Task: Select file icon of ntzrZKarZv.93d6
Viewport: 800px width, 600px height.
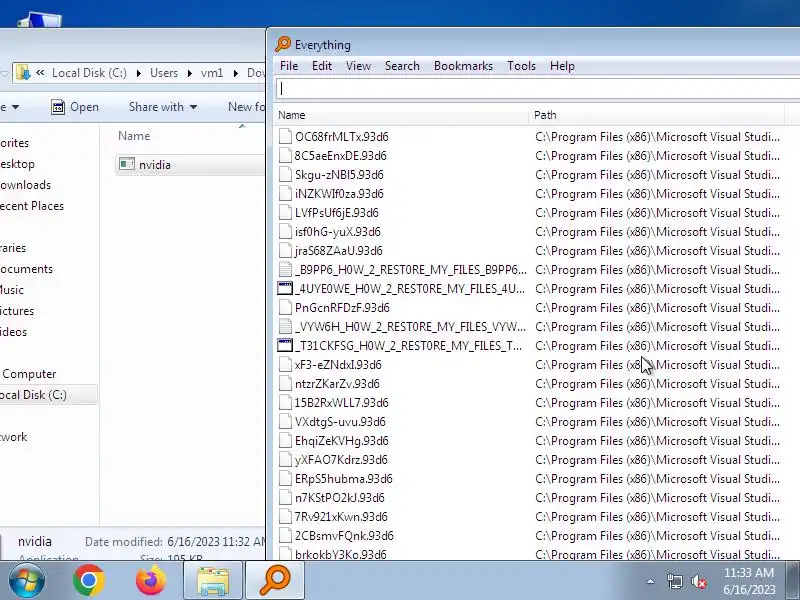Action: [x=285, y=384]
